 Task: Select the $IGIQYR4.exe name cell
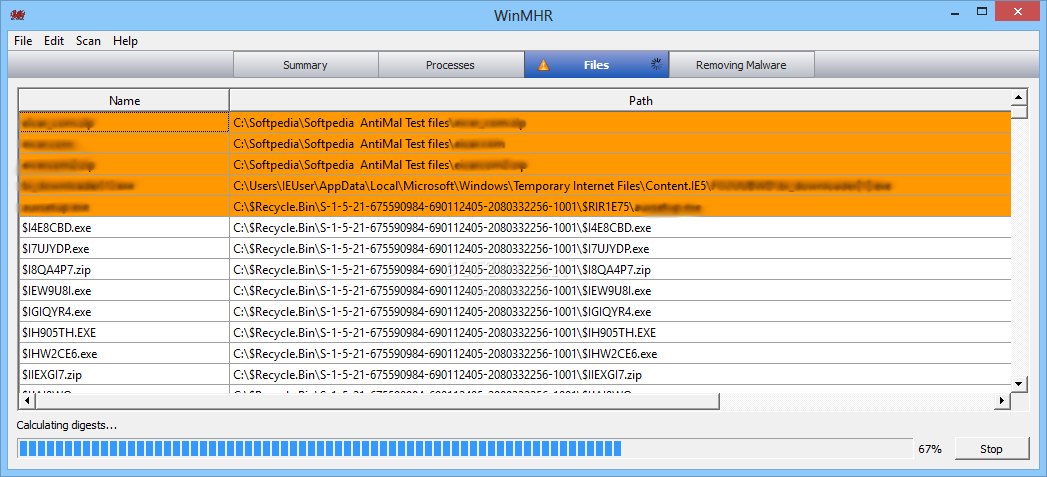click(x=124, y=311)
